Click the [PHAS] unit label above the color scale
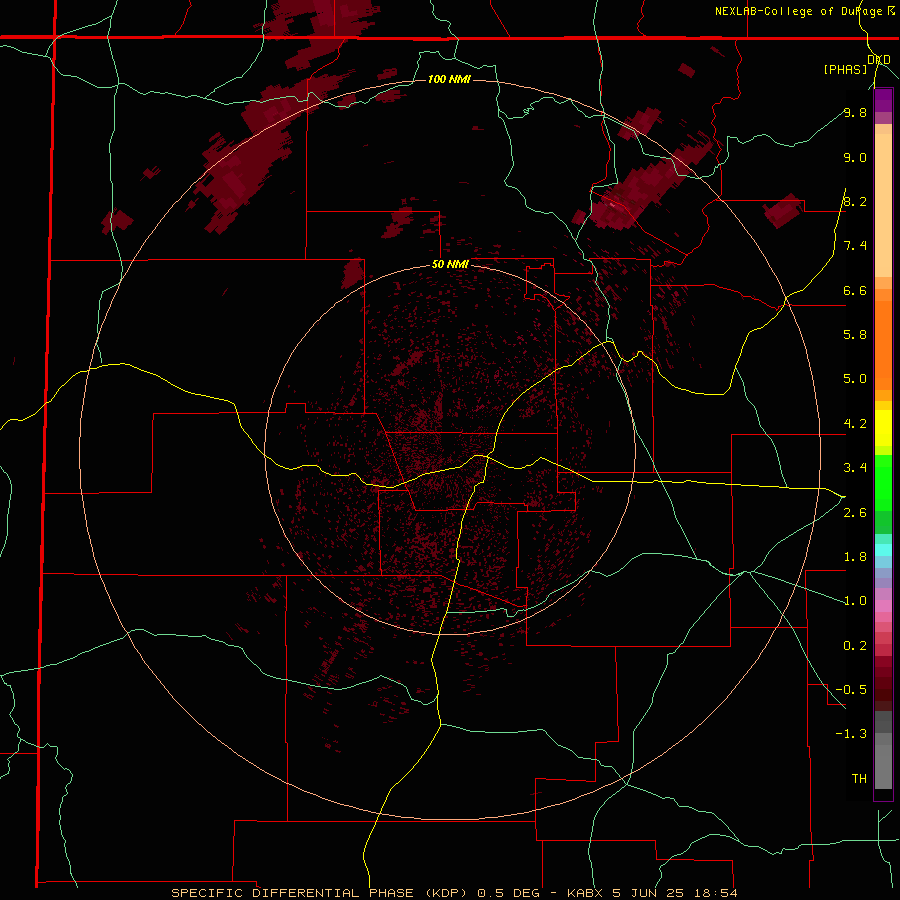The image size is (900, 900). click(x=845, y=69)
